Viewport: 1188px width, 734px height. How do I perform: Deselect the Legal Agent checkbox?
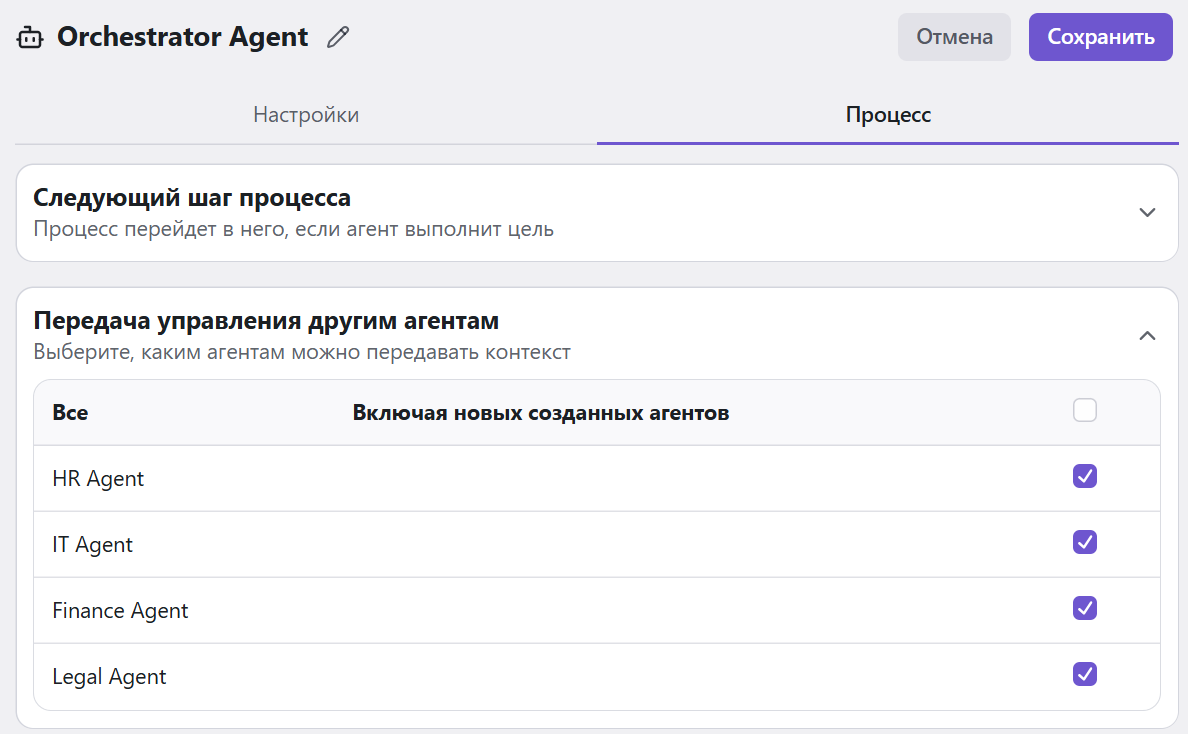1085,674
